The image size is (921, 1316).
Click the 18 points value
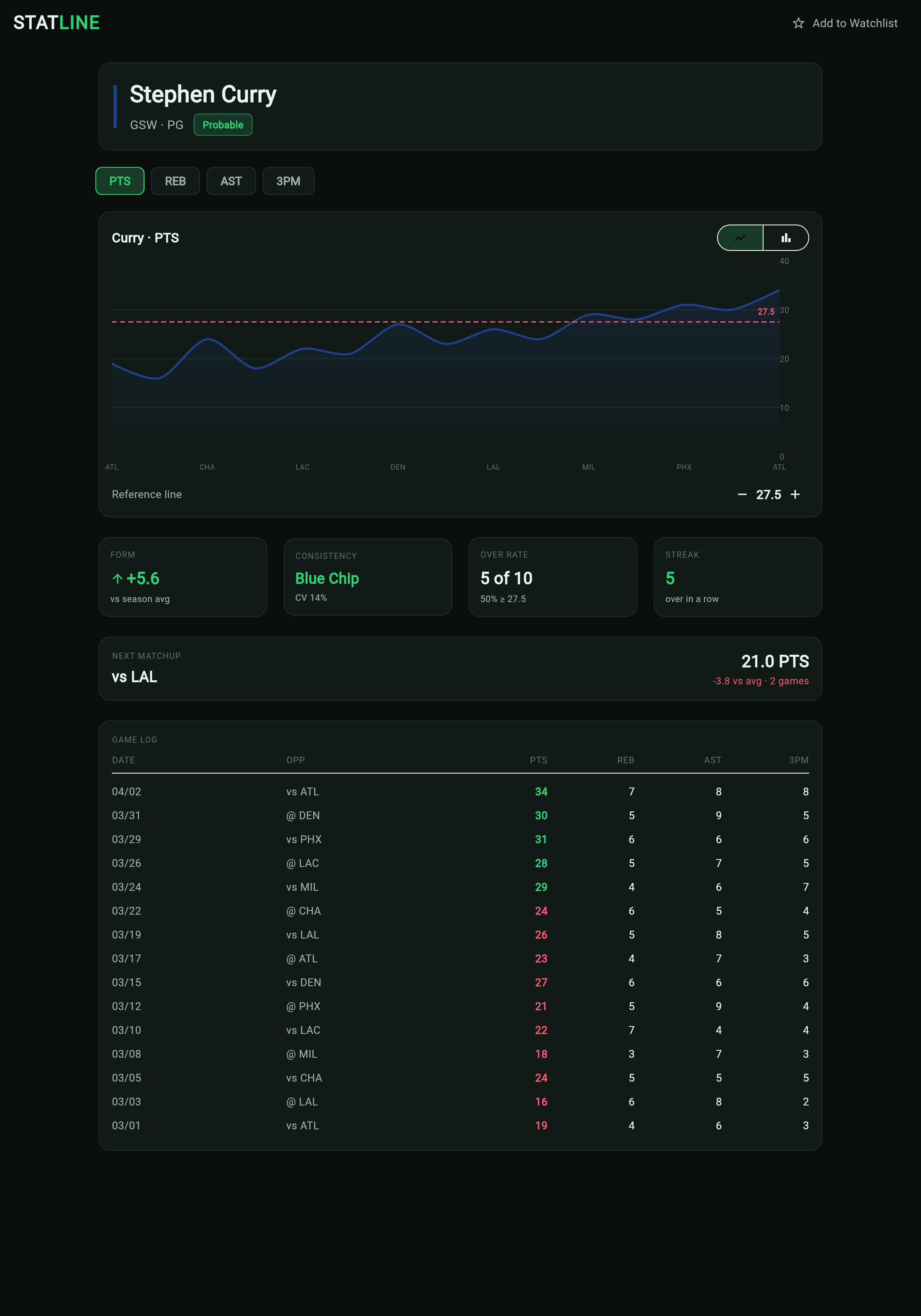(x=541, y=1054)
